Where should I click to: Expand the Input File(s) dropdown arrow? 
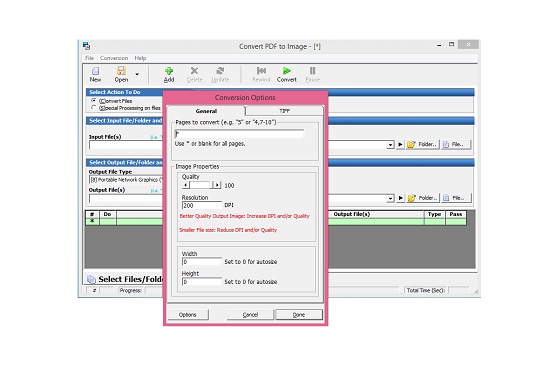click(x=390, y=145)
